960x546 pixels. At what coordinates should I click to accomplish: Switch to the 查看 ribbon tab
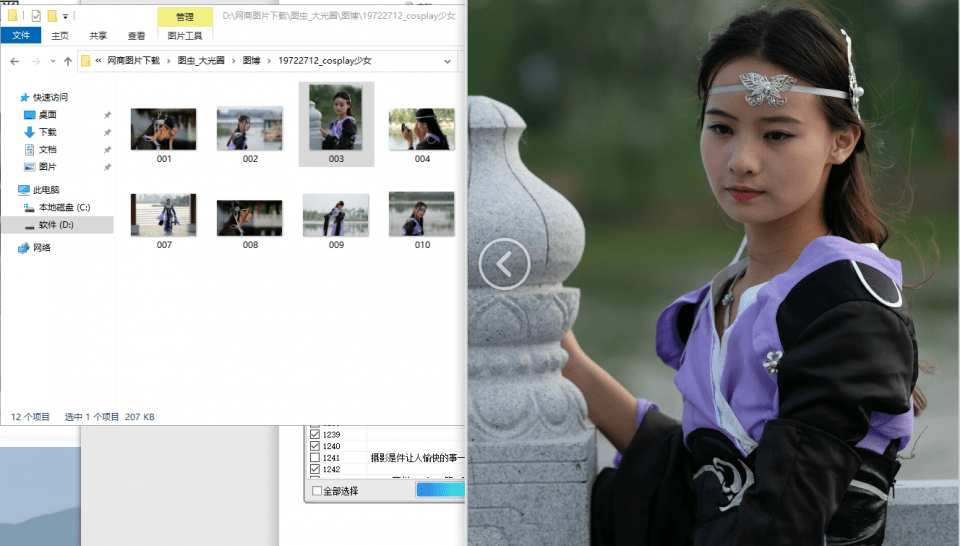point(136,35)
